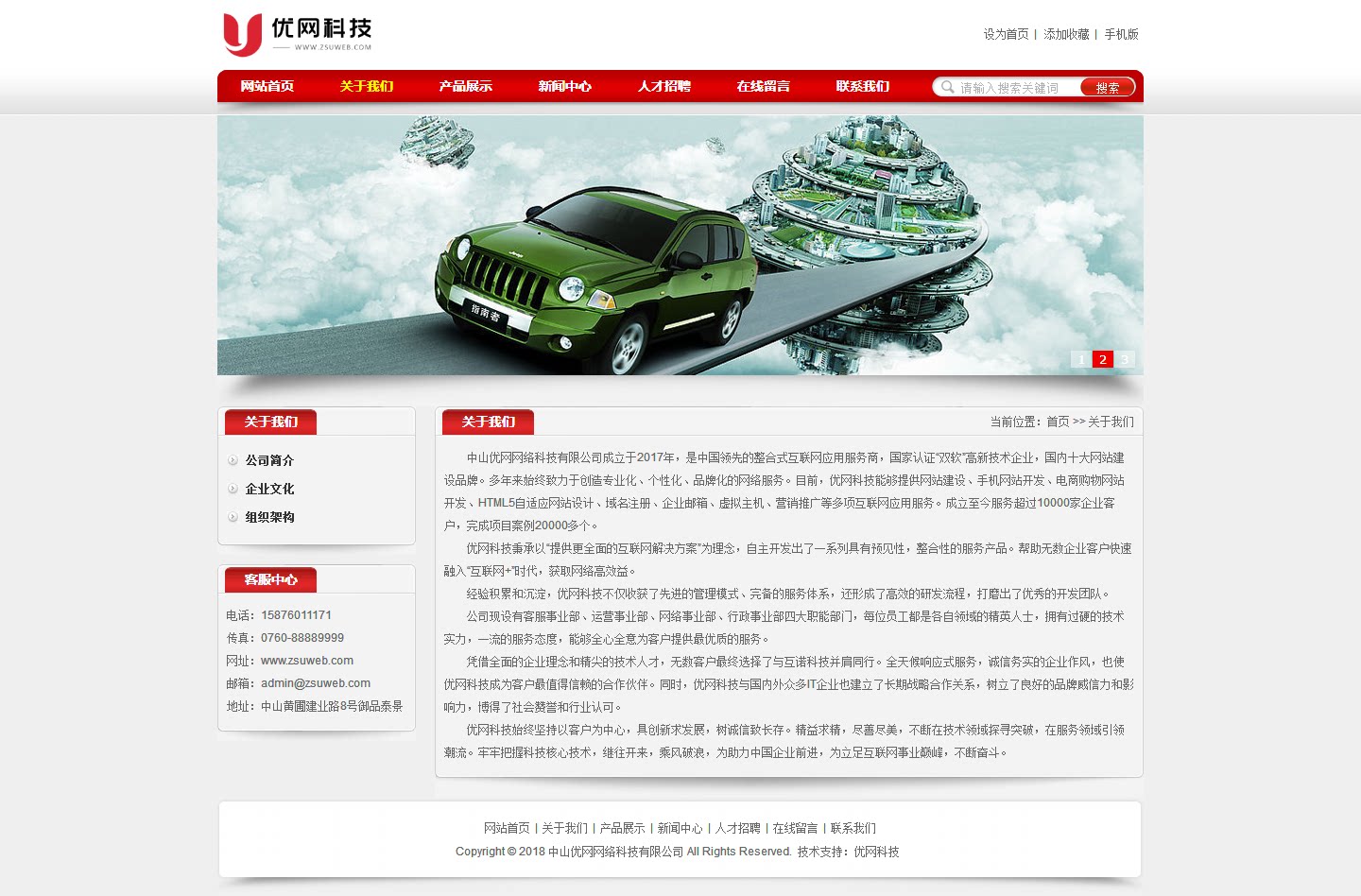The image size is (1361, 896).
Task: Open 网站首页 in the footer
Action: (507, 828)
